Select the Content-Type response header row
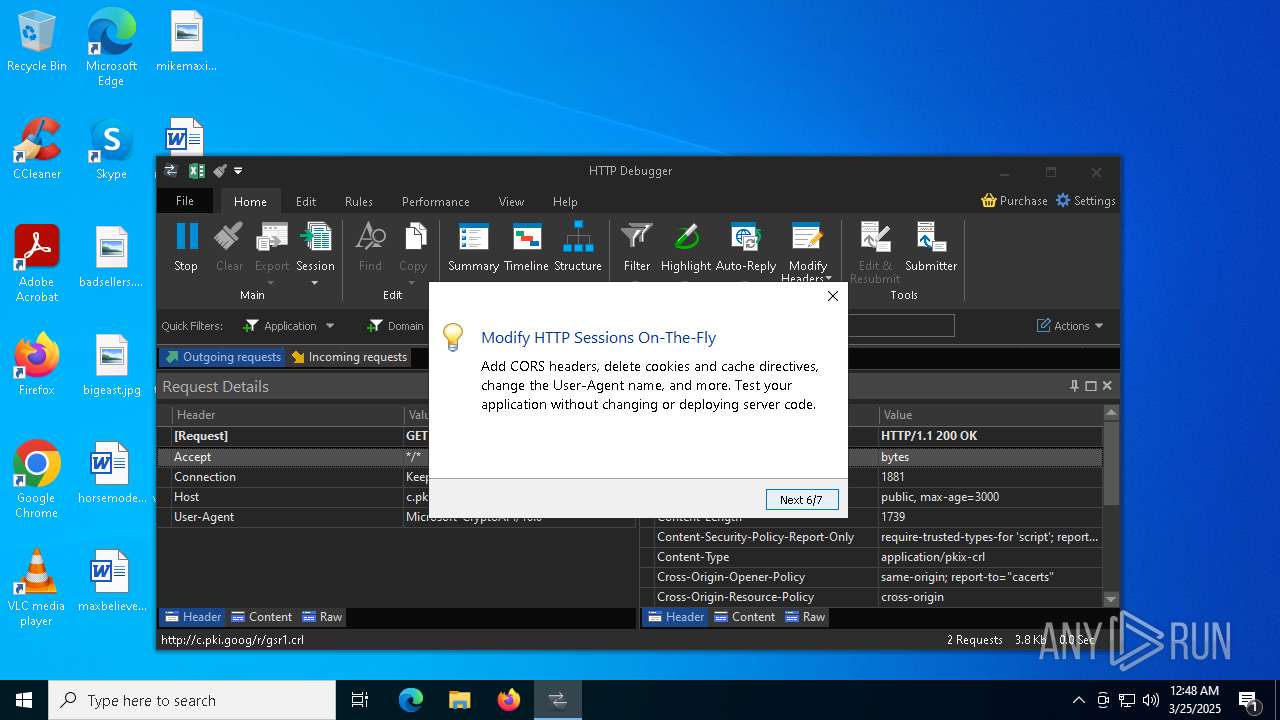 tap(872, 557)
